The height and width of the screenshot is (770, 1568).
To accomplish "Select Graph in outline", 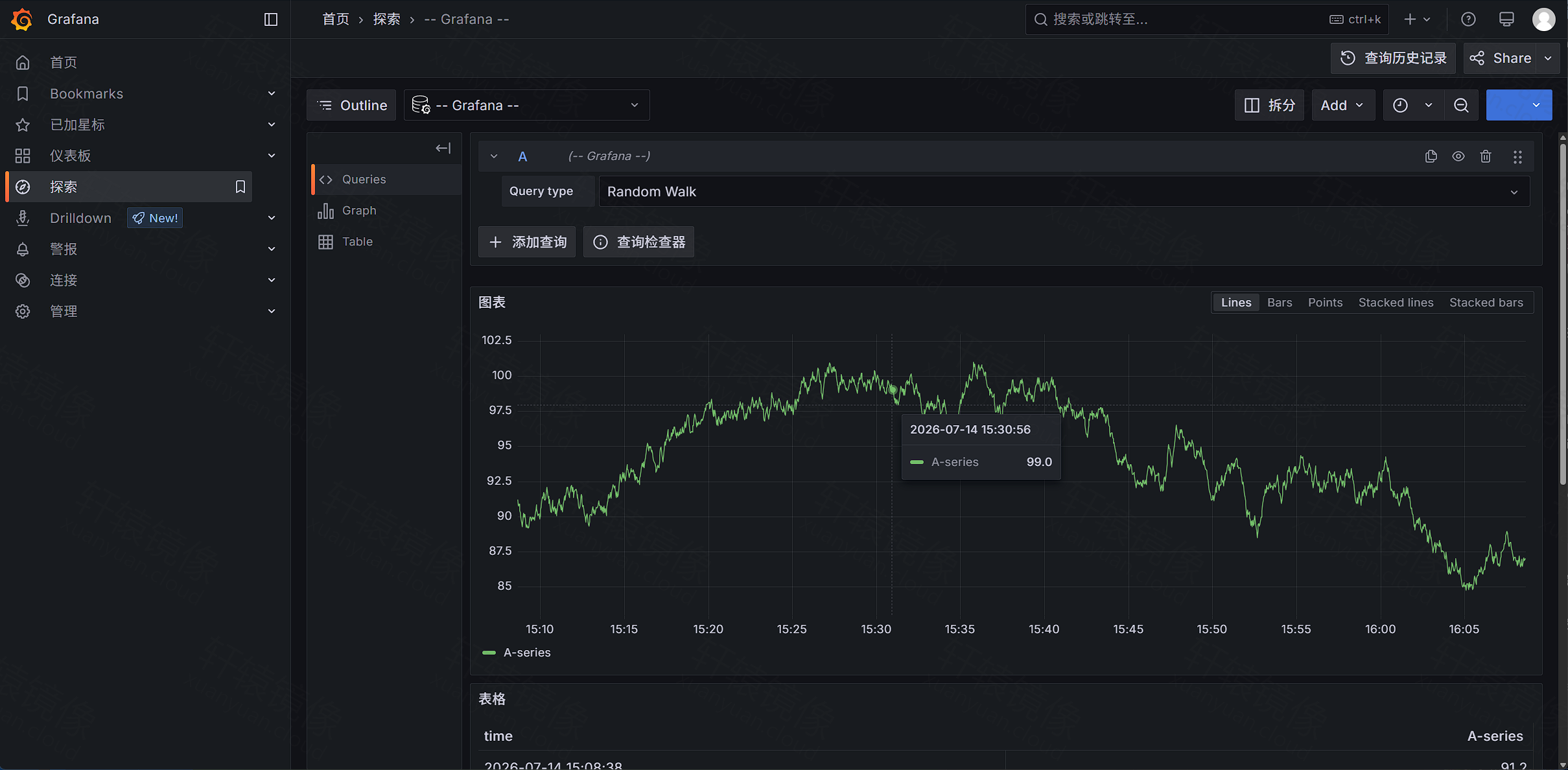I will tap(387, 211).
